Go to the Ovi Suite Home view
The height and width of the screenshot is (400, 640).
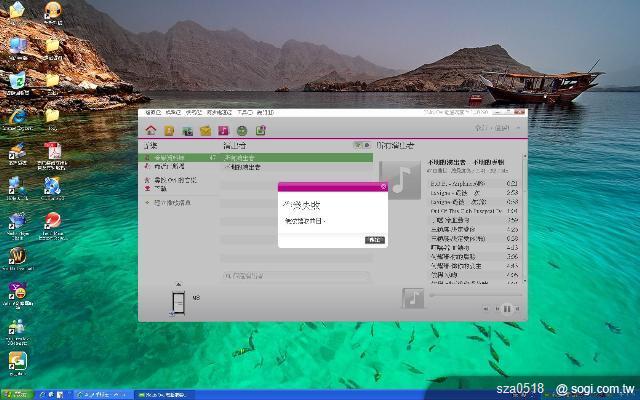[151, 130]
